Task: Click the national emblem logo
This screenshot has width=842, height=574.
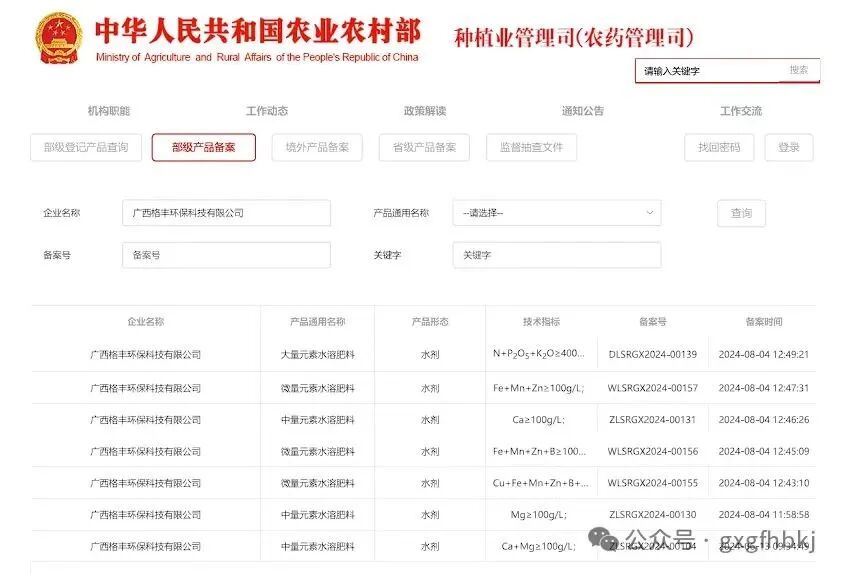Action: point(59,39)
